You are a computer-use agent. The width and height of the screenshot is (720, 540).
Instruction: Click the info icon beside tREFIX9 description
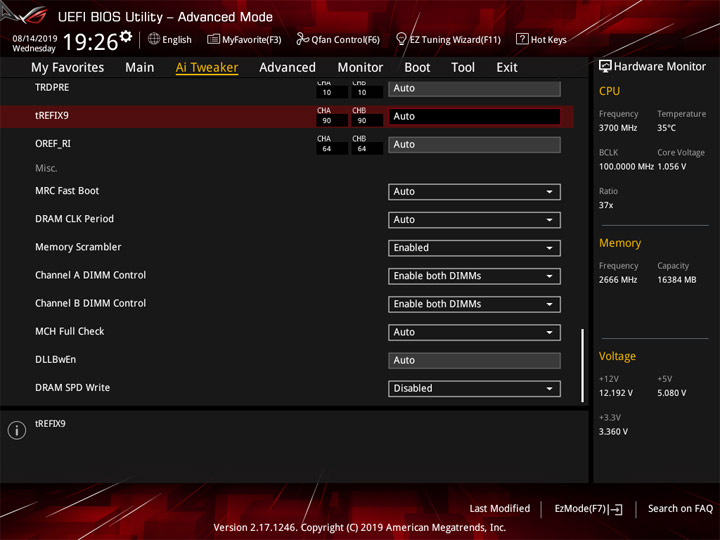click(17, 430)
